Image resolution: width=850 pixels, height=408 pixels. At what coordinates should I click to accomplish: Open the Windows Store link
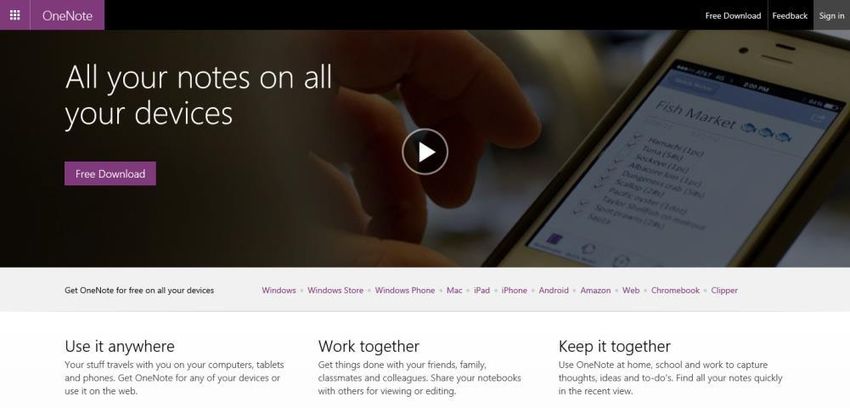(336, 290)
